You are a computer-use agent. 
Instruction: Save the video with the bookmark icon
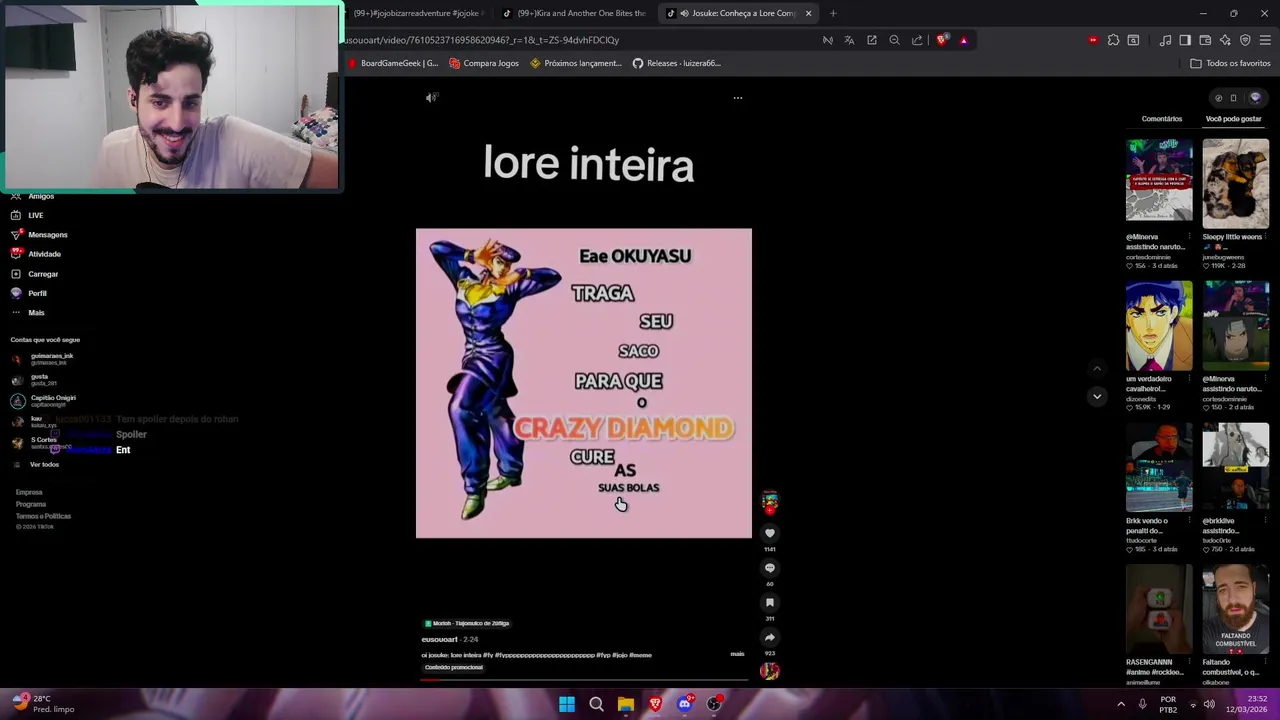pyautogui.click(x=770, y=603)
